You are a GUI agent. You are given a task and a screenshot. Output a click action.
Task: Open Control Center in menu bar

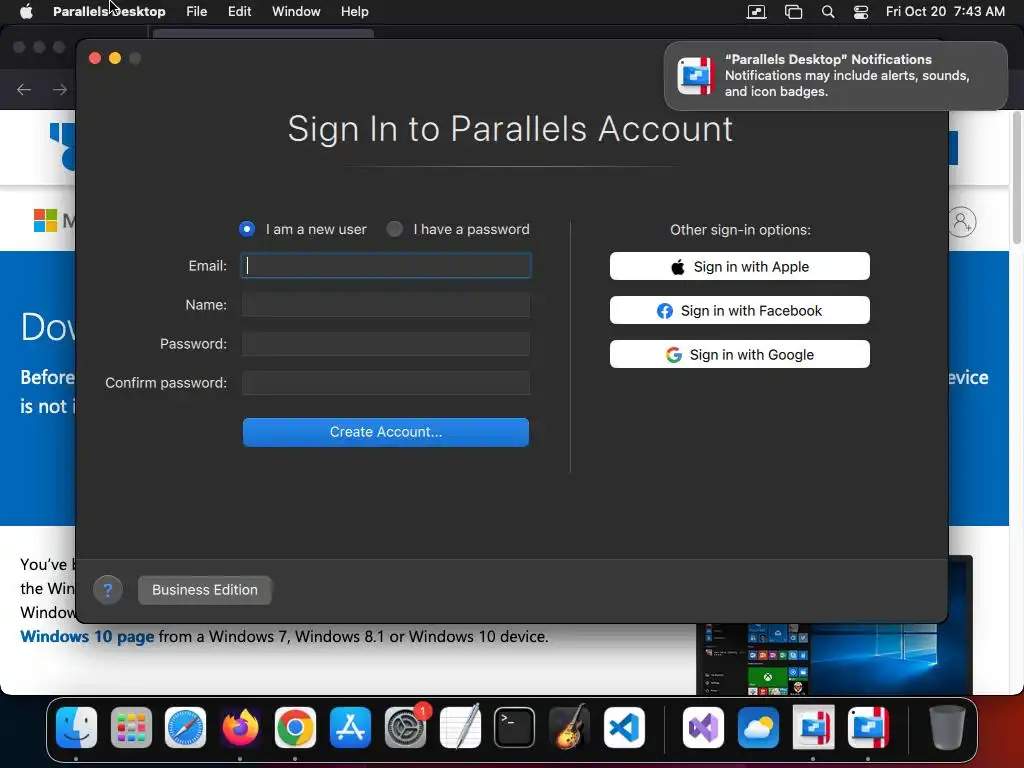861,12
